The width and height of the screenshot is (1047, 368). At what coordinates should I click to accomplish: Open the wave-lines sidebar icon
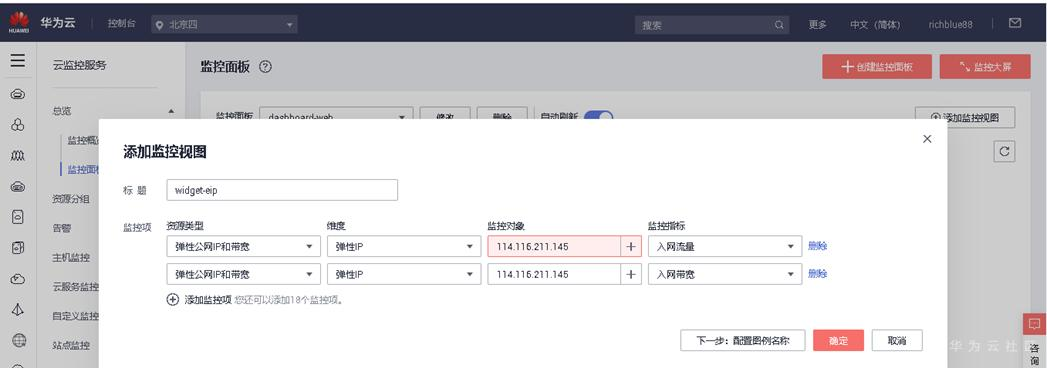pos(18,156)
